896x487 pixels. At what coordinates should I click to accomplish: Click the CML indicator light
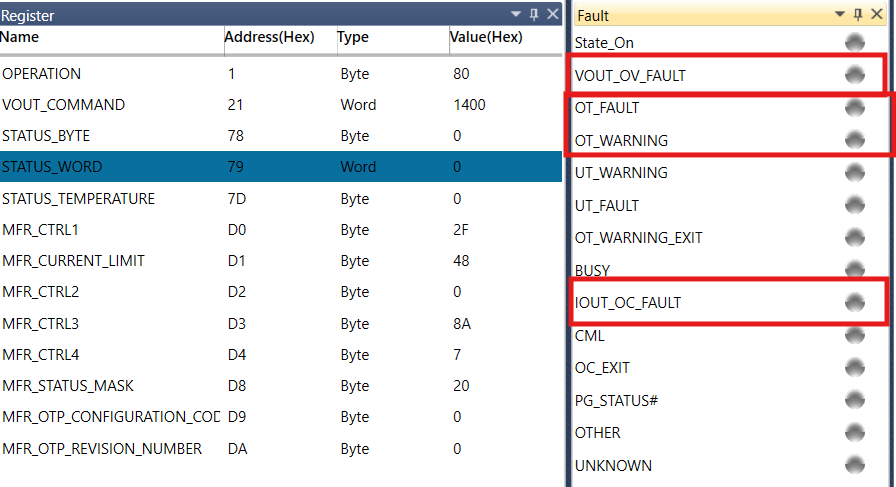[854, 336]
